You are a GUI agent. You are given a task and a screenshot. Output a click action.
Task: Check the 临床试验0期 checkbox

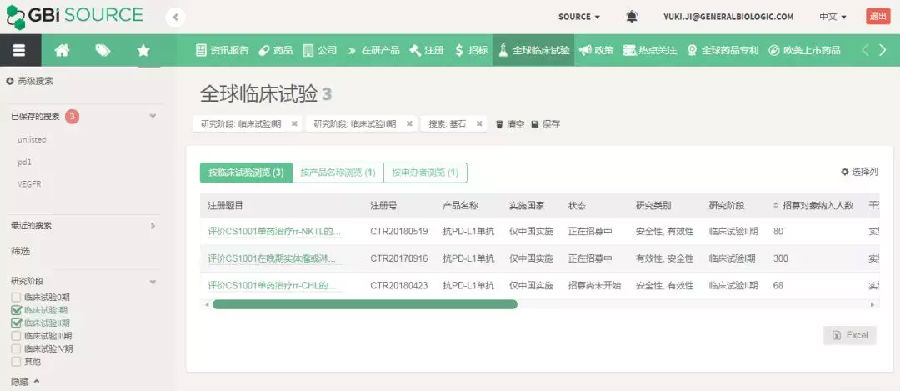pyautogui.click(x=16, y=297)
